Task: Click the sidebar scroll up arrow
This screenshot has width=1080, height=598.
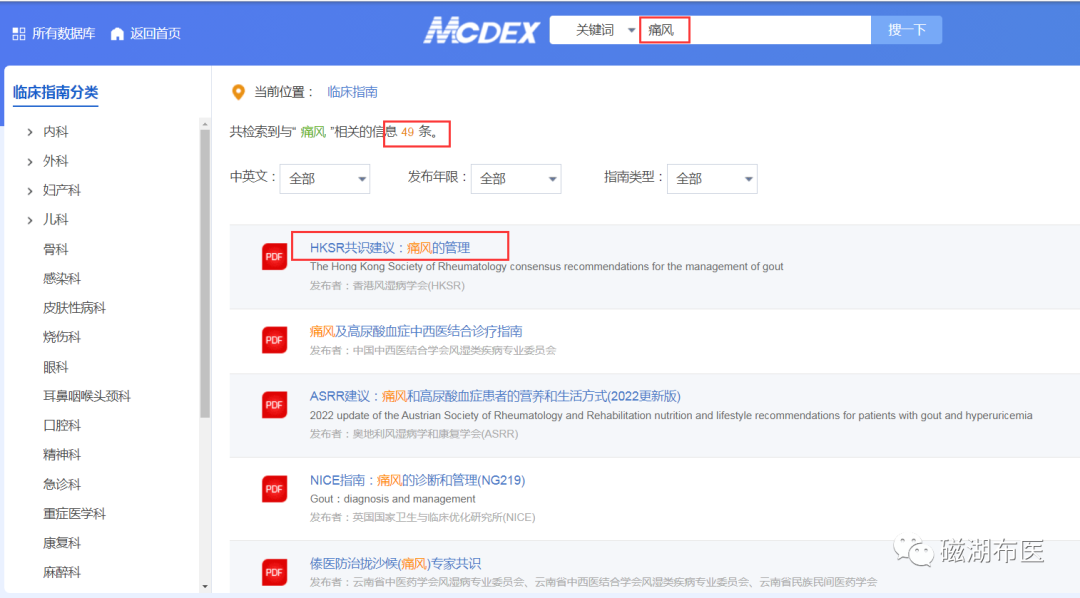Action: 205,125
